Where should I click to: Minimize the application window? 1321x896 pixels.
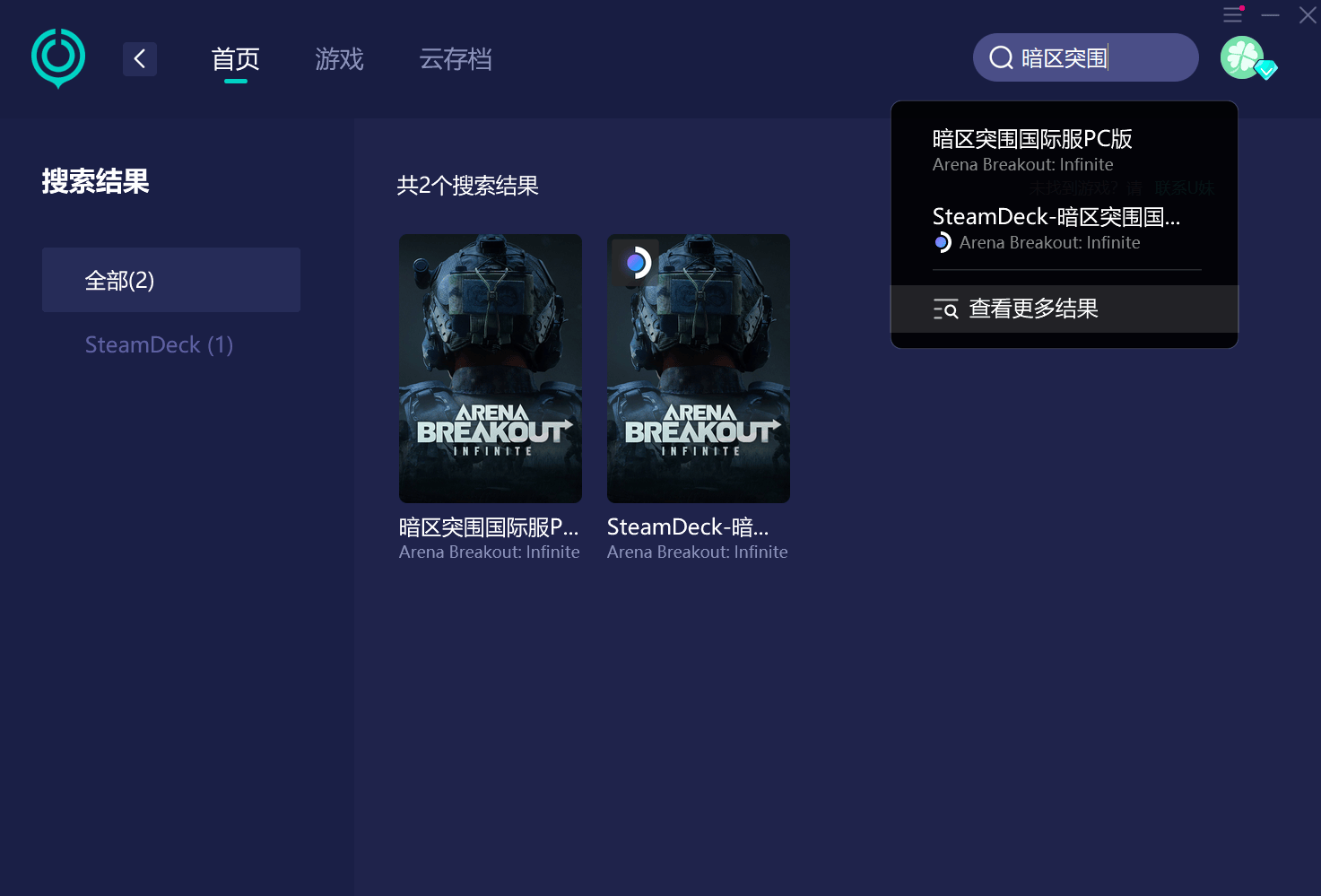point(1270,15)
